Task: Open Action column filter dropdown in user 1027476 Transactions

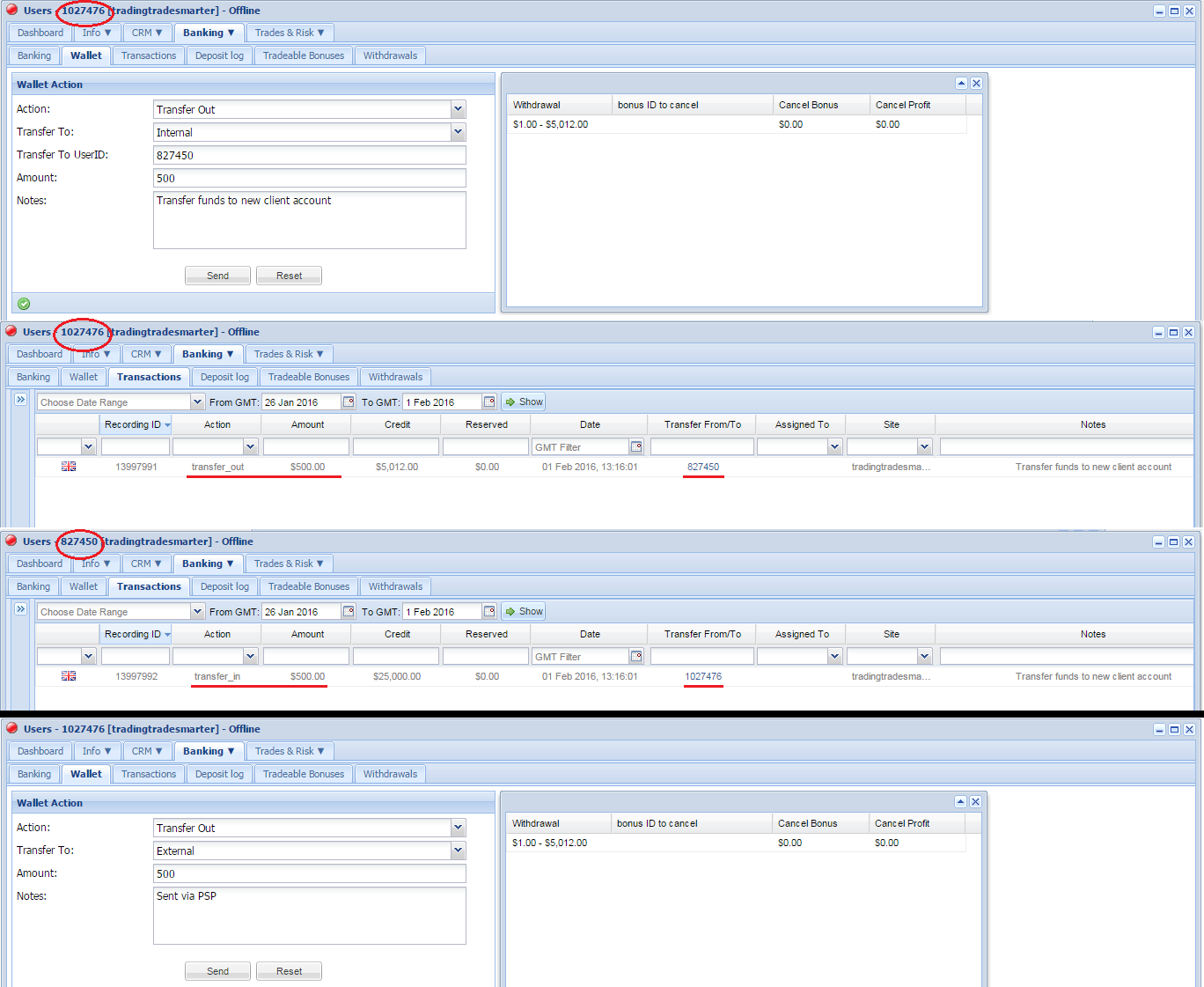Action: [x=250, y=447]
